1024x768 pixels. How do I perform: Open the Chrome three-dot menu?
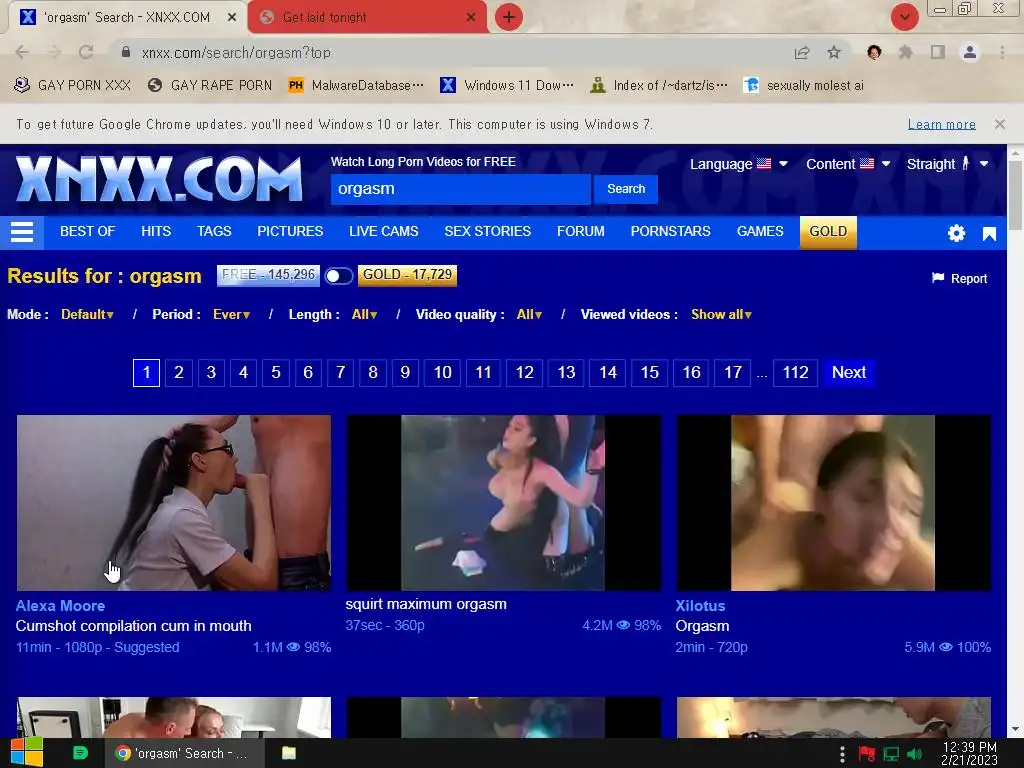tap(1002, 52)
